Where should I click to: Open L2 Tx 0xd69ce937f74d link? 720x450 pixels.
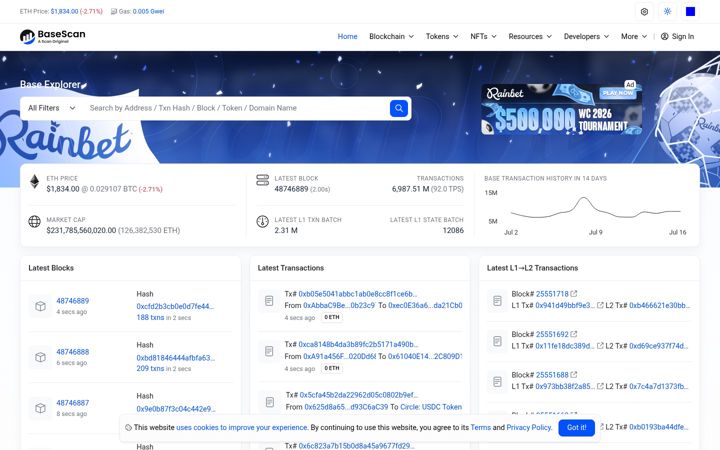(658, 346)
